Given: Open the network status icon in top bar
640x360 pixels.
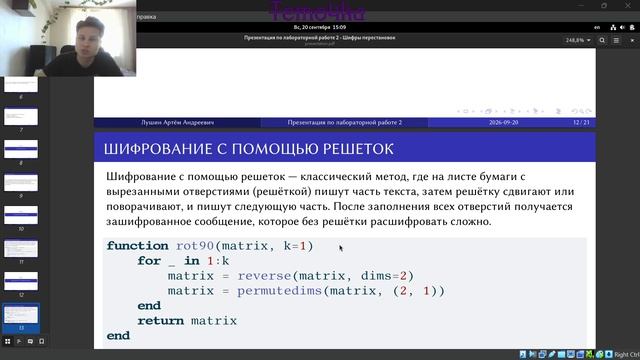Looking at the screenshot, I should tap(613, 27).
